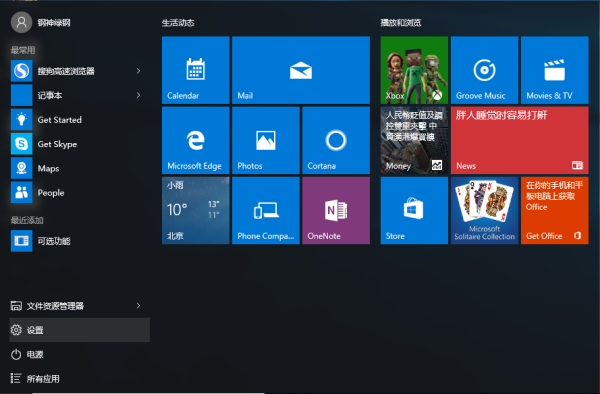Click the 最常用 section label
This screenshot has height=394, width=600.
pyautogui.click(x=23, y=50)
